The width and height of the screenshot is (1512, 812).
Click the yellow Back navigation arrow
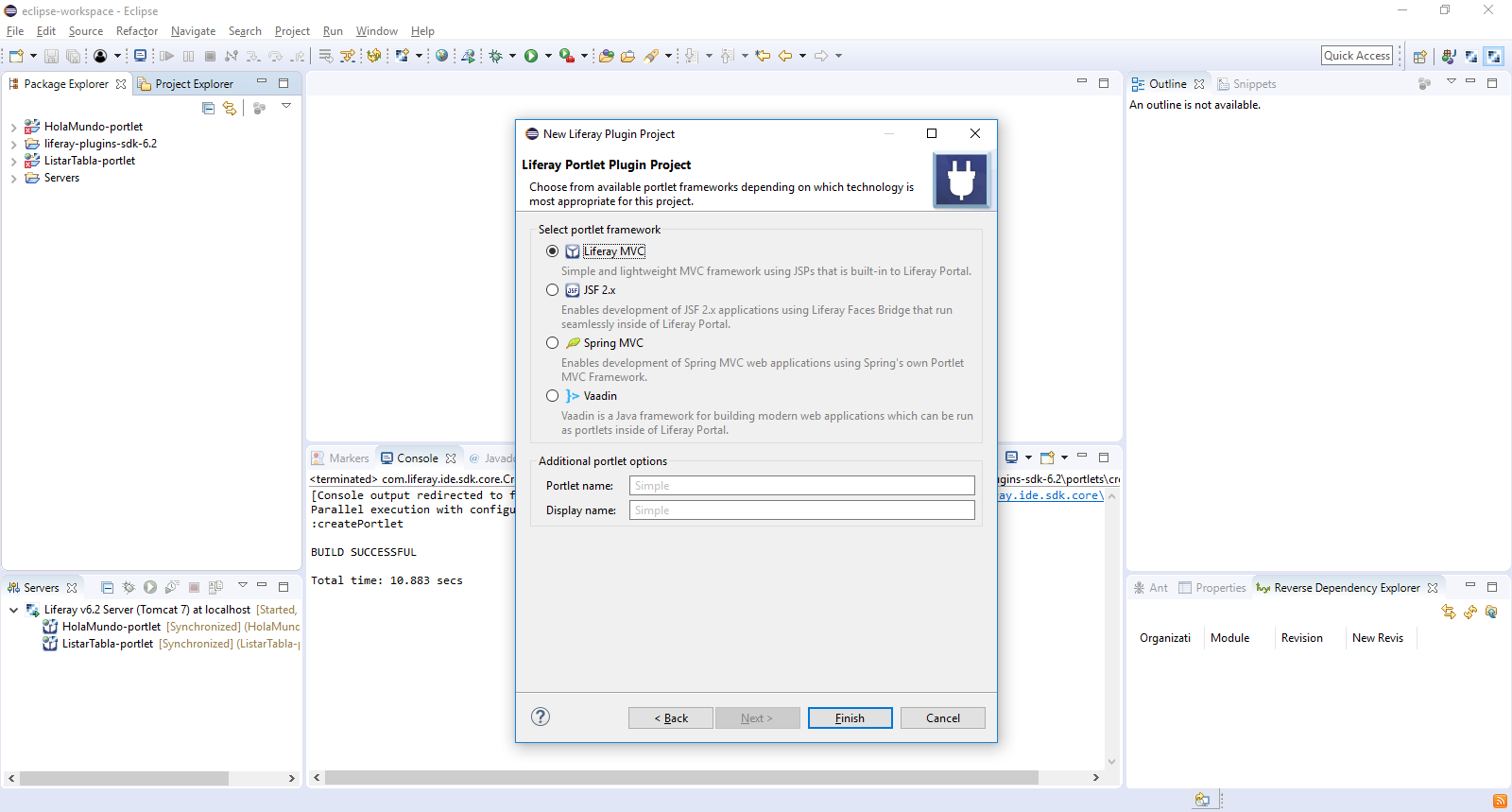point(785,56)
